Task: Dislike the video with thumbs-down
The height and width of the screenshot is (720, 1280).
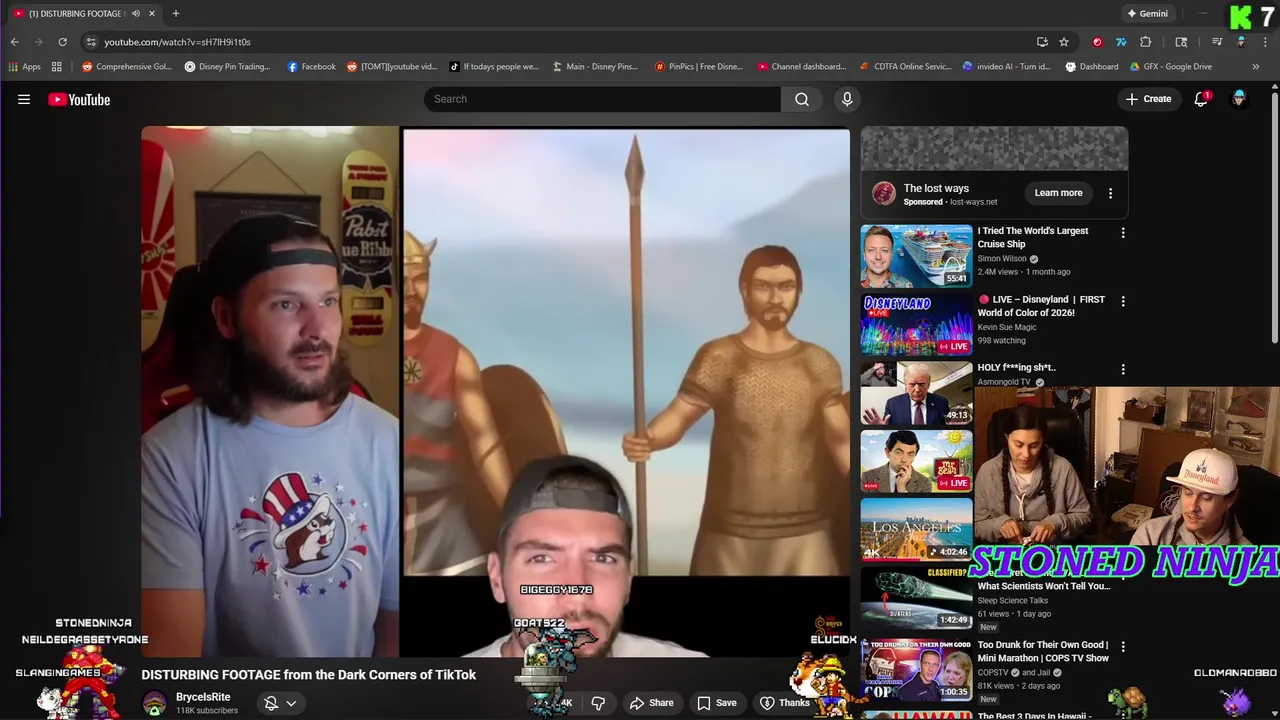Action: pos(598,703)
